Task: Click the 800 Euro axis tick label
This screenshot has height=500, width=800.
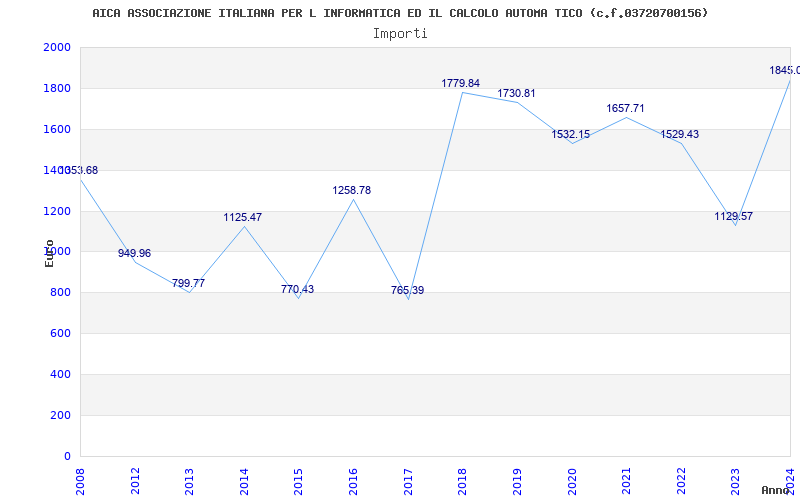Action: point(60,292)
